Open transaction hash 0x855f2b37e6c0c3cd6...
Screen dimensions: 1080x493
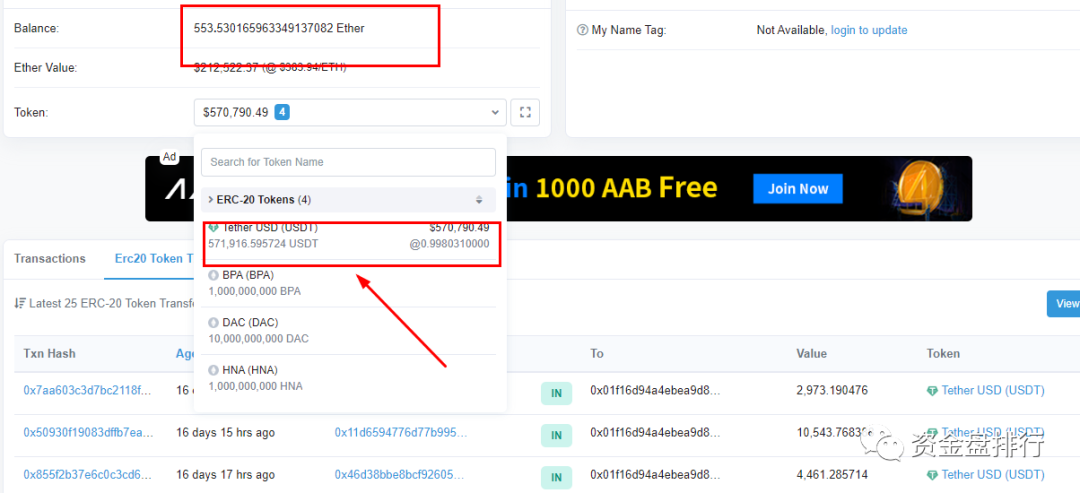(87, 474)
